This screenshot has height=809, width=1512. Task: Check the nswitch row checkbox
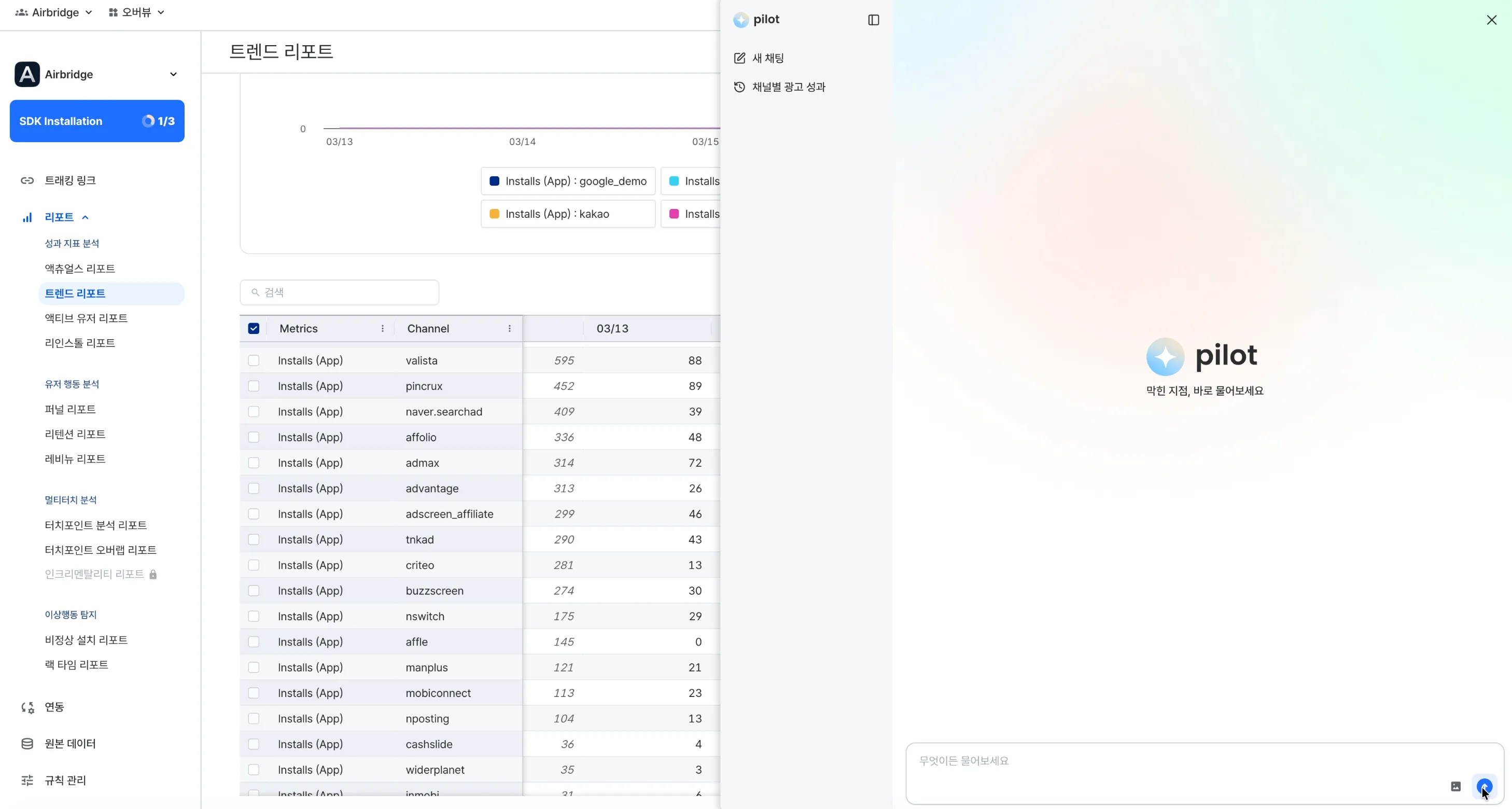coord(254,617)
